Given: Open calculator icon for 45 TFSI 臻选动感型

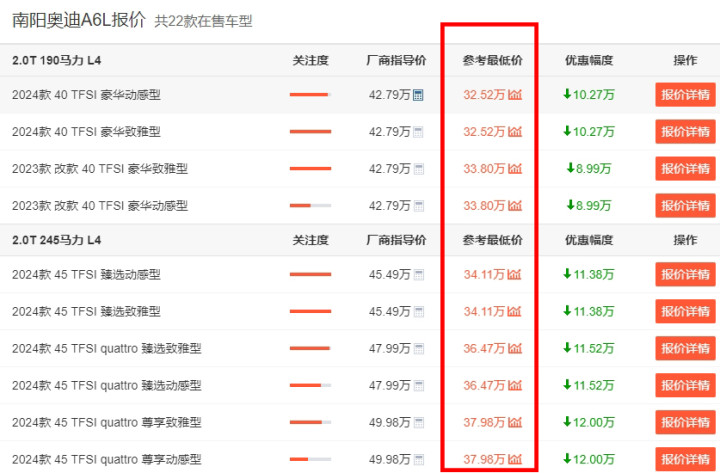Looking at the screenshot, I should tap(418, 275).
